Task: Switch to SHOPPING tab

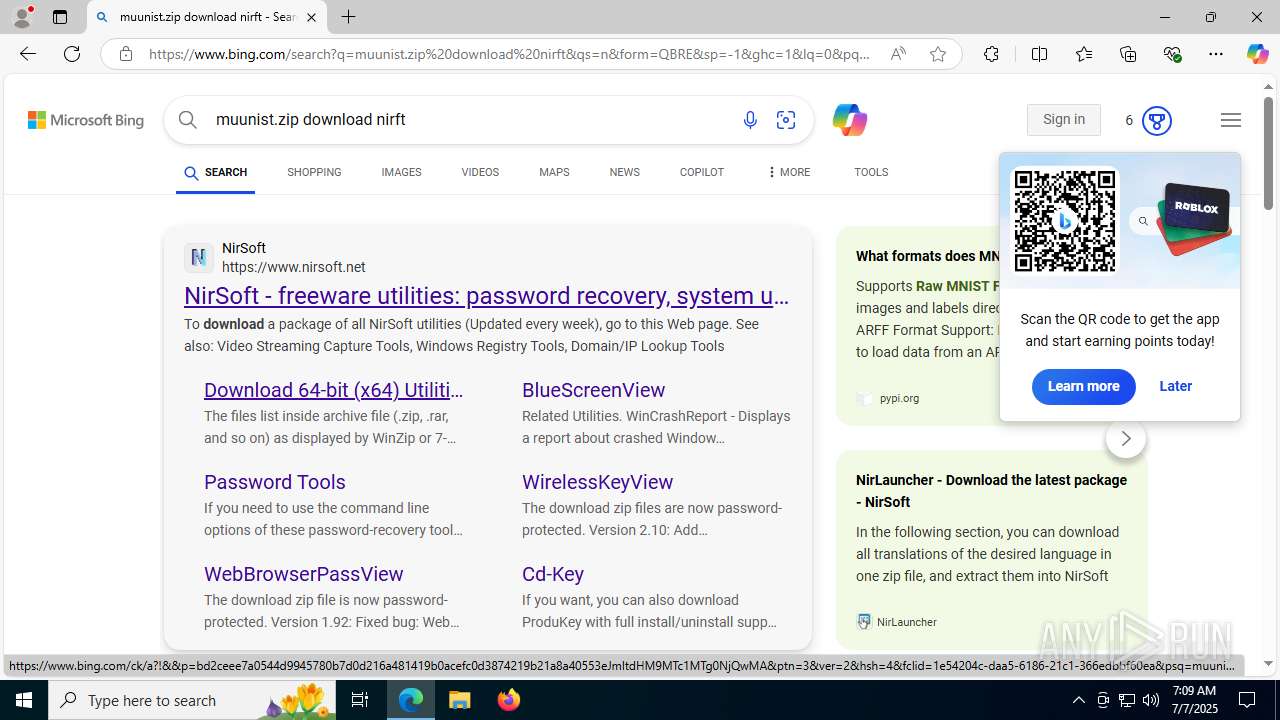Action: point(314,173)
